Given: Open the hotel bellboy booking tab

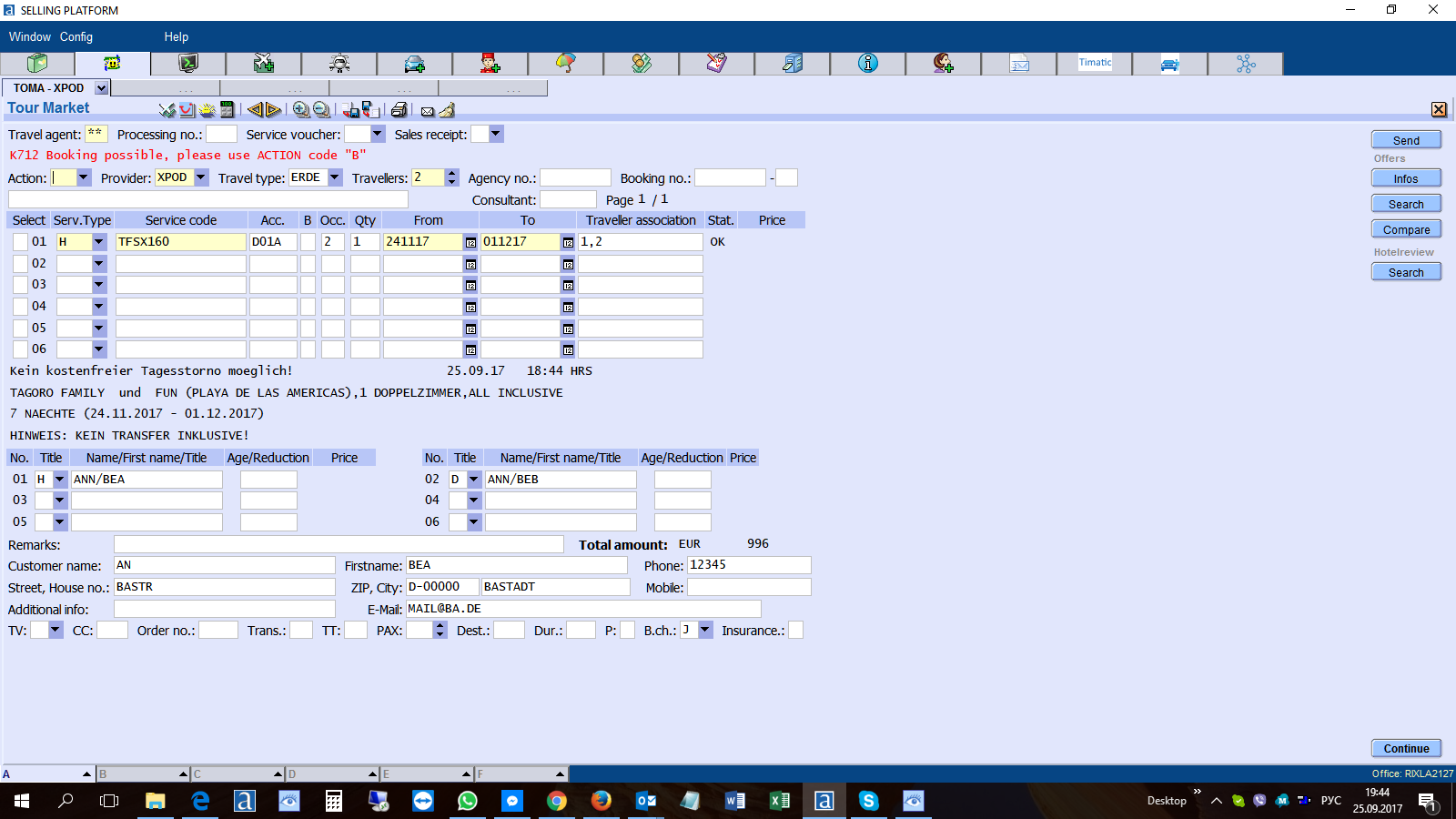Looking at the screenshot, I should click(490, 63).
